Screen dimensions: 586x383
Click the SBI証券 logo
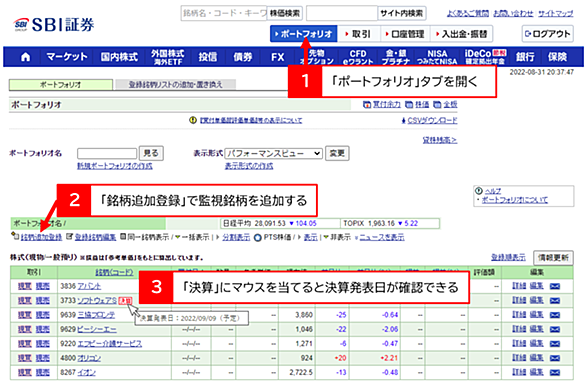(54, 25)
